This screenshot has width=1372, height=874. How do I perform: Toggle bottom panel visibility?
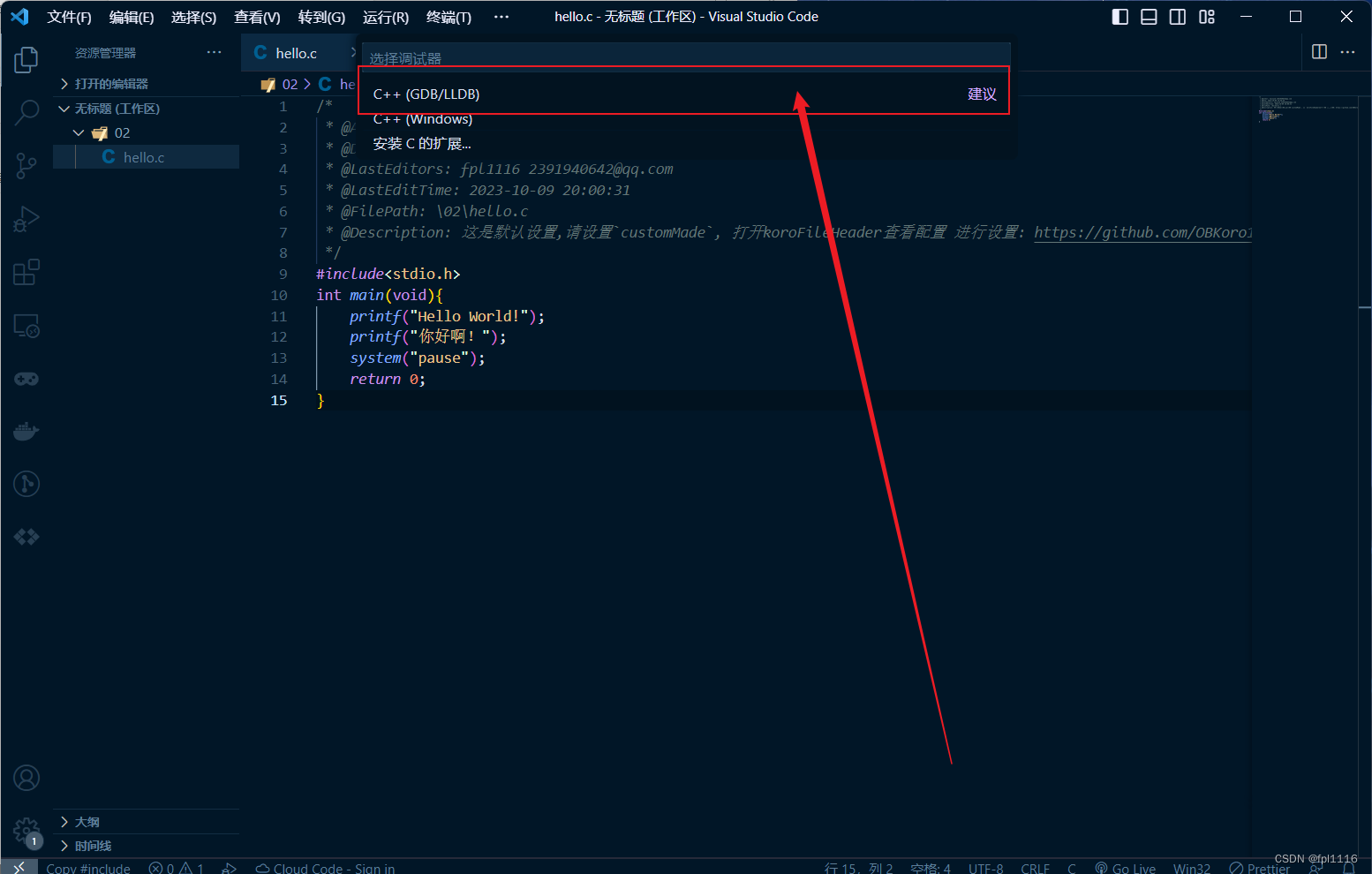1149,17
